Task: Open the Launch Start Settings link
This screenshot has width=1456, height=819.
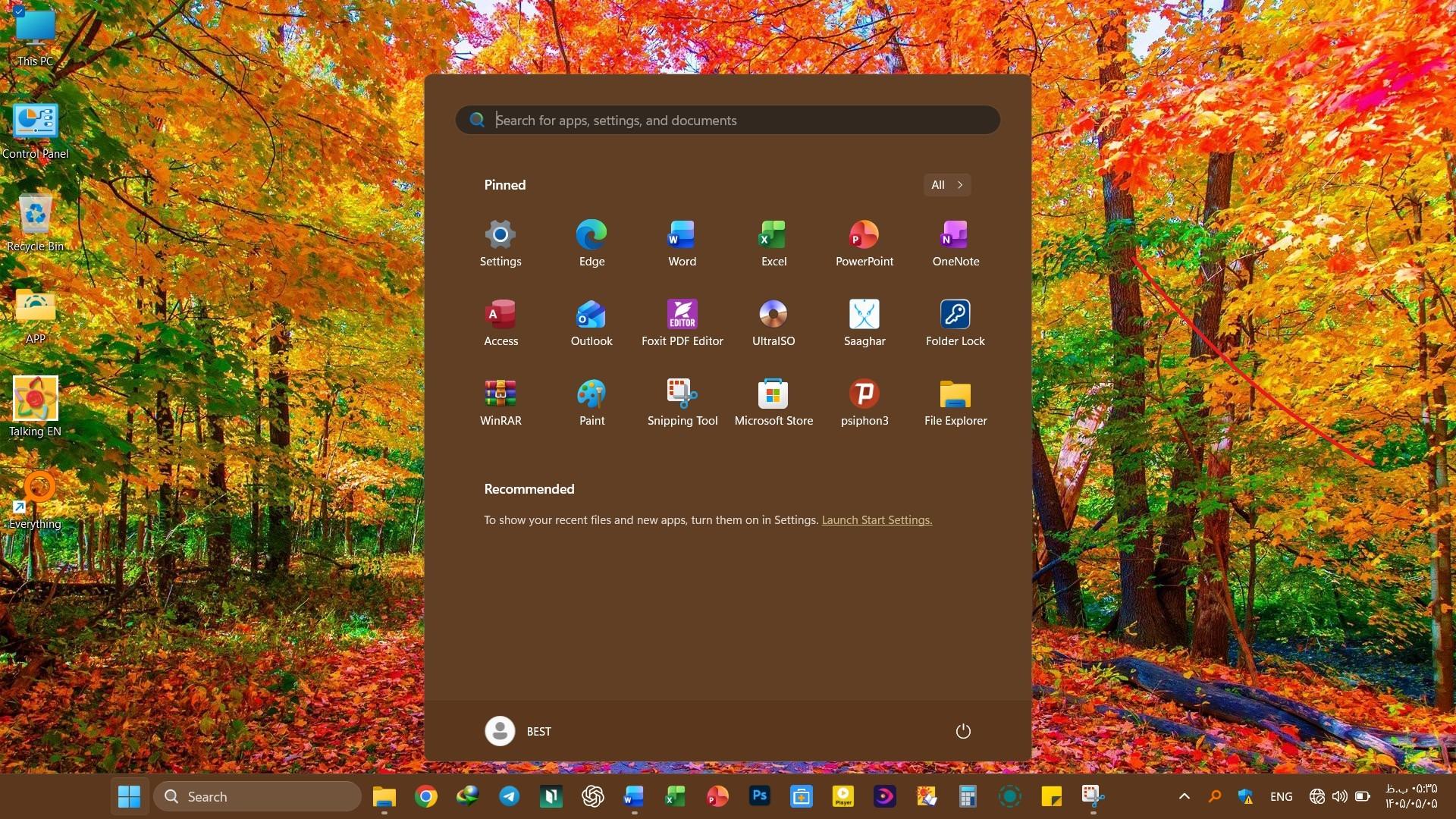Action: 877,520
